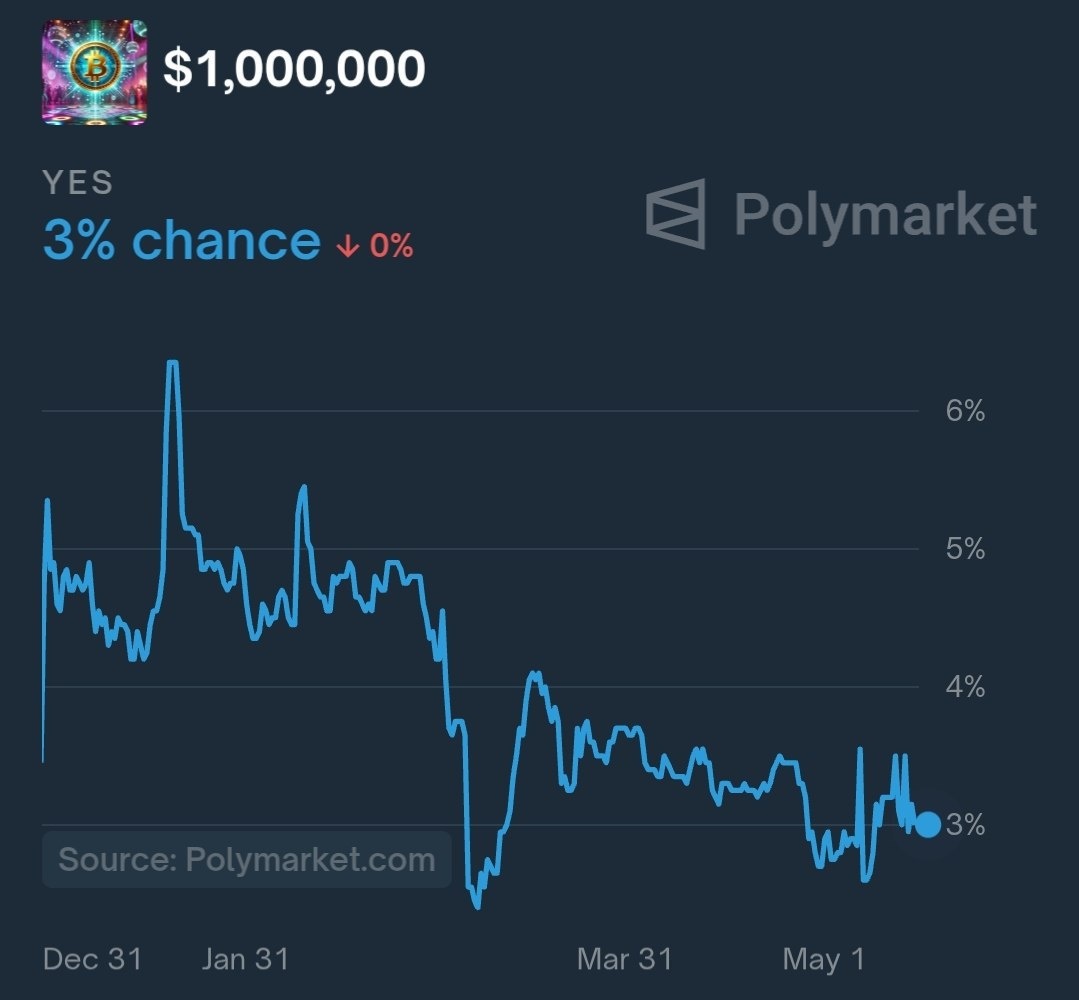Click the Jan 31 axis label

246,959
